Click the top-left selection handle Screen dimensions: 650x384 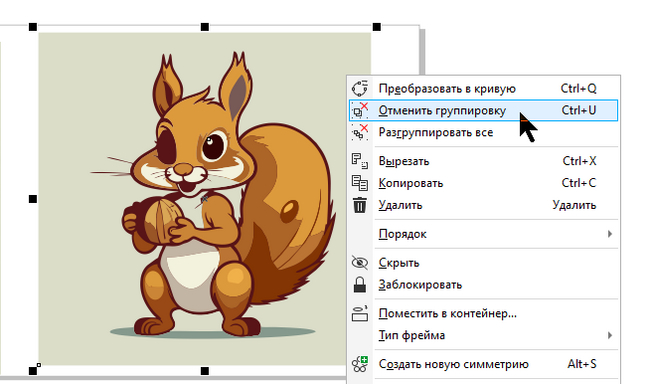click(x=33, y=27)
